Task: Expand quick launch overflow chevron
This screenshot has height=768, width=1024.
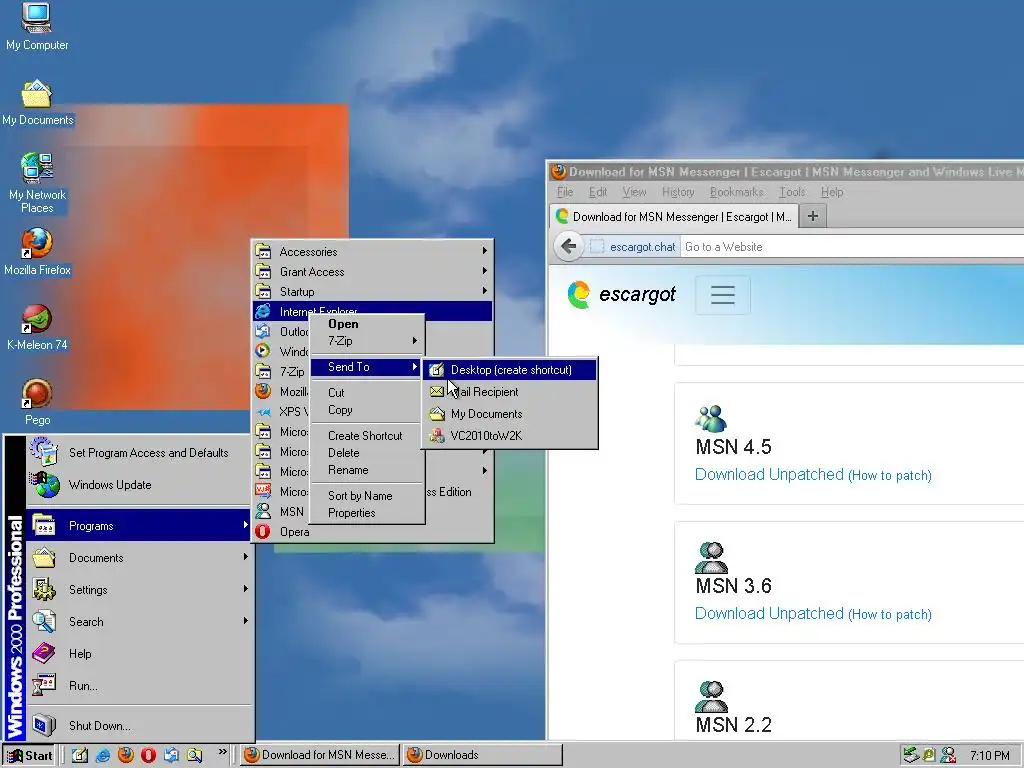Action: pyautogui.click(x=222, y=752)
